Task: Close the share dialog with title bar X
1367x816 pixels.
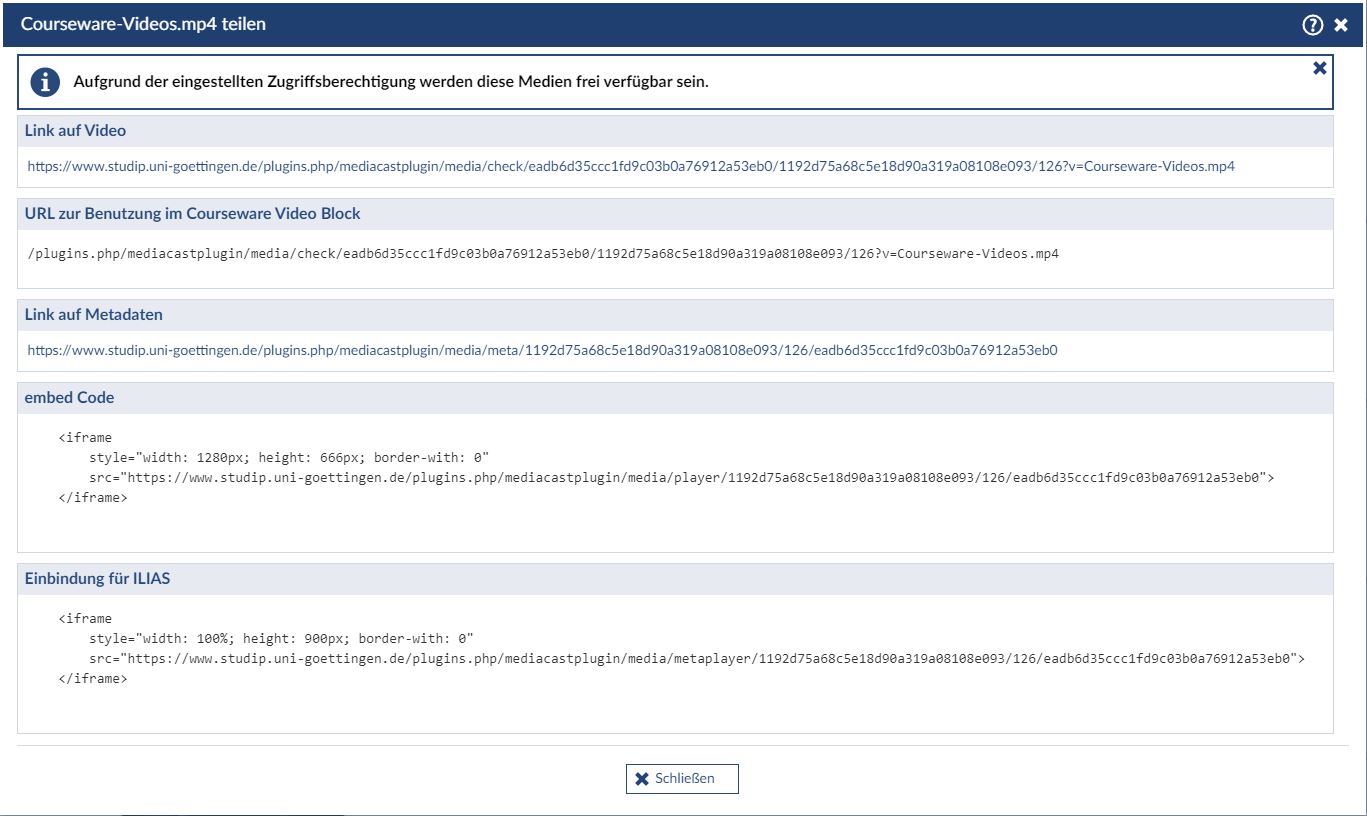Action: [x=1341, y=25]
